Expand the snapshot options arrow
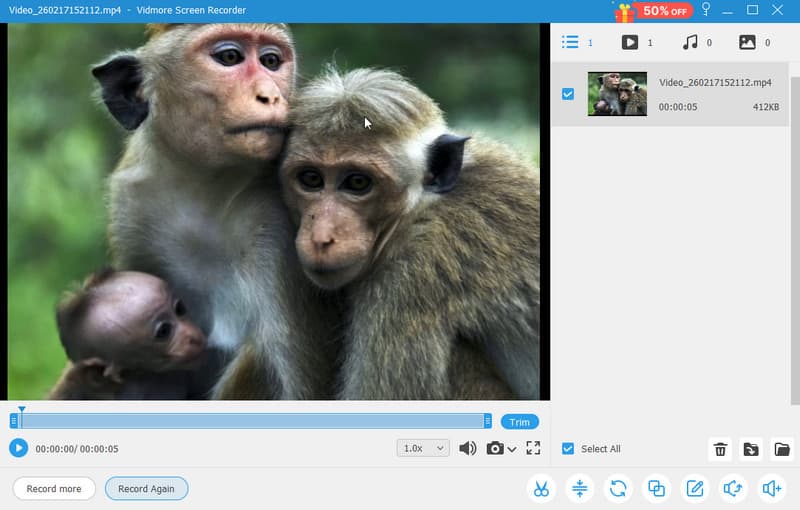The width and height of the screenshot is (800, 510). [512, 449]
